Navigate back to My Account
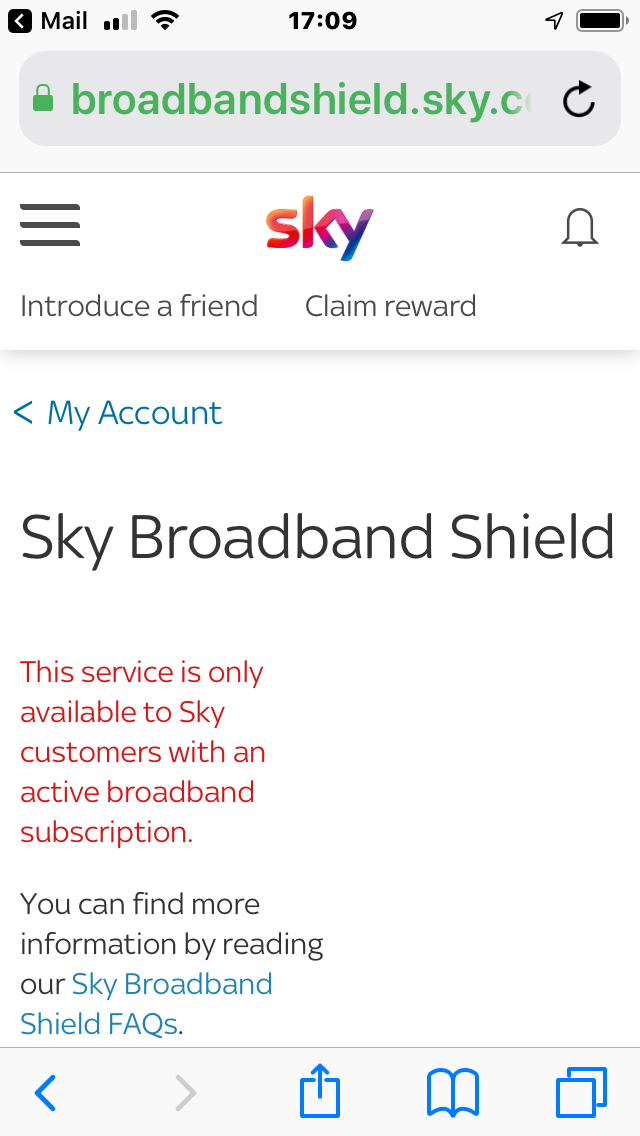 click(134, 412)
